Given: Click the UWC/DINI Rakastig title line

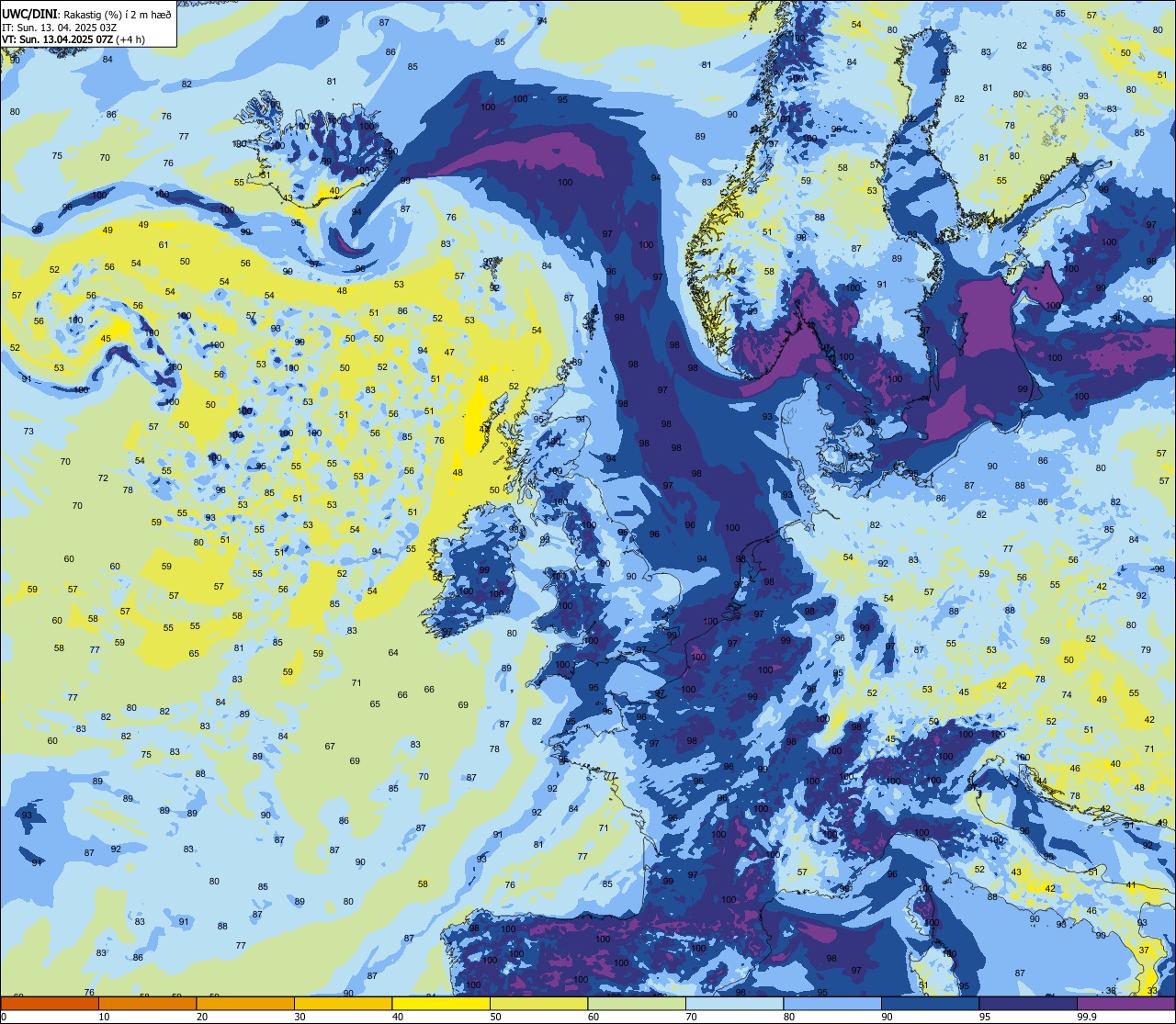Looking at the screenshot, I should pos(86,15).
